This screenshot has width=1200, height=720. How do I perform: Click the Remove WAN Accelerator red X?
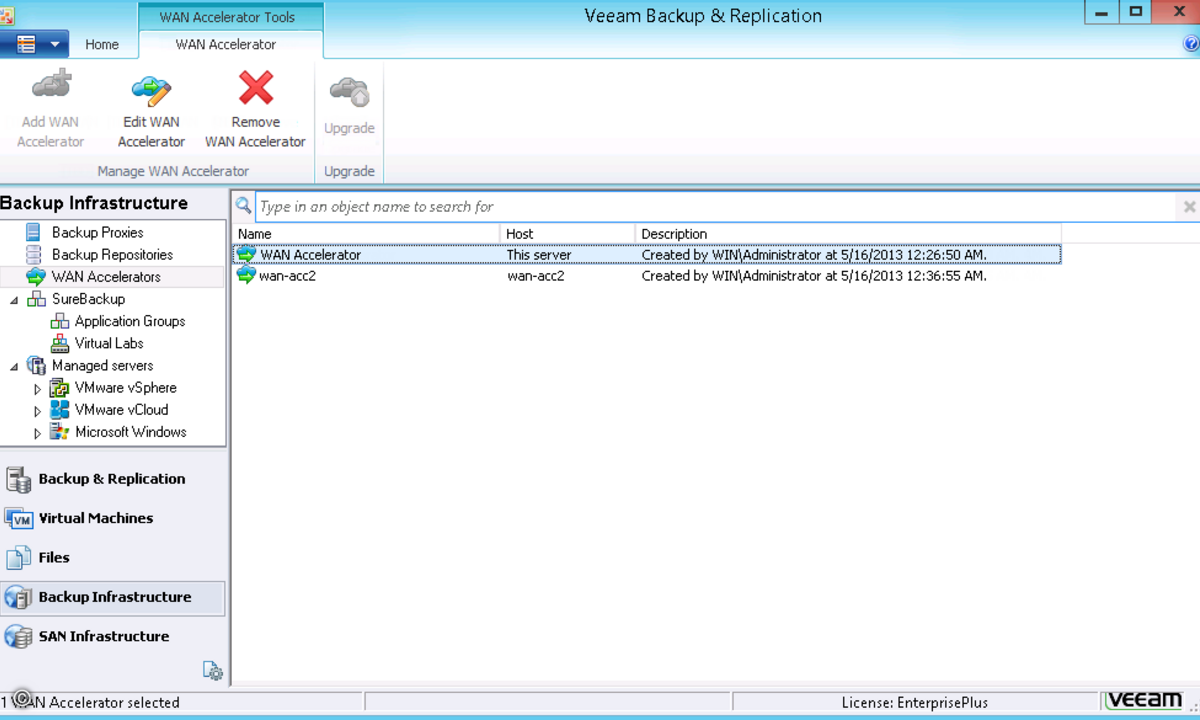tap(256, 88)
